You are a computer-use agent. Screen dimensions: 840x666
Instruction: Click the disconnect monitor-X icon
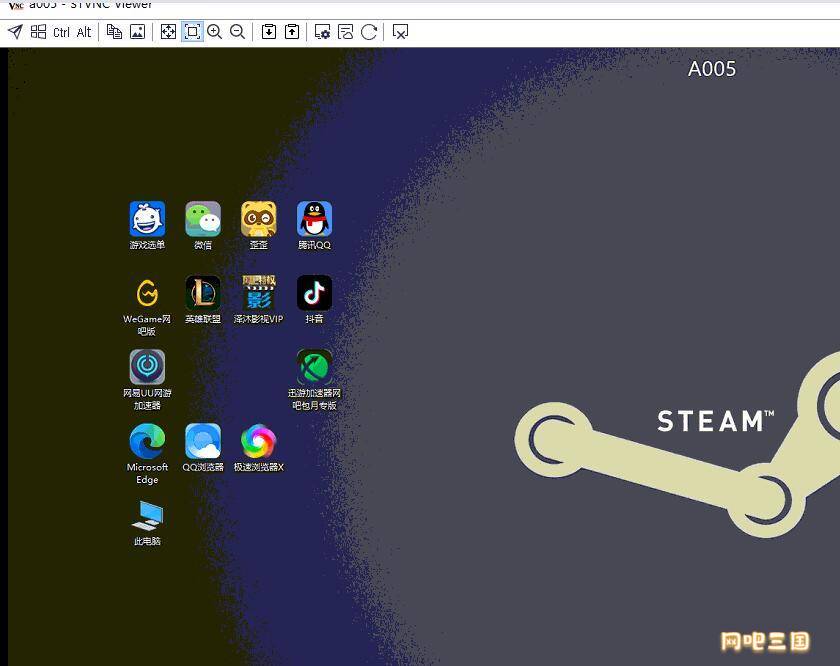[x=400, y=32]
